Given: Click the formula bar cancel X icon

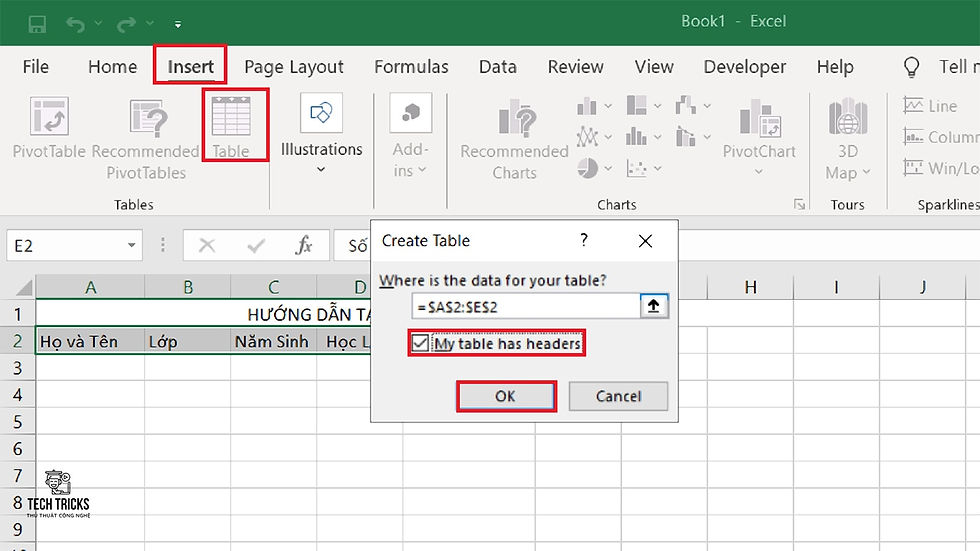Looking at the screenshot, I should 207,246.
